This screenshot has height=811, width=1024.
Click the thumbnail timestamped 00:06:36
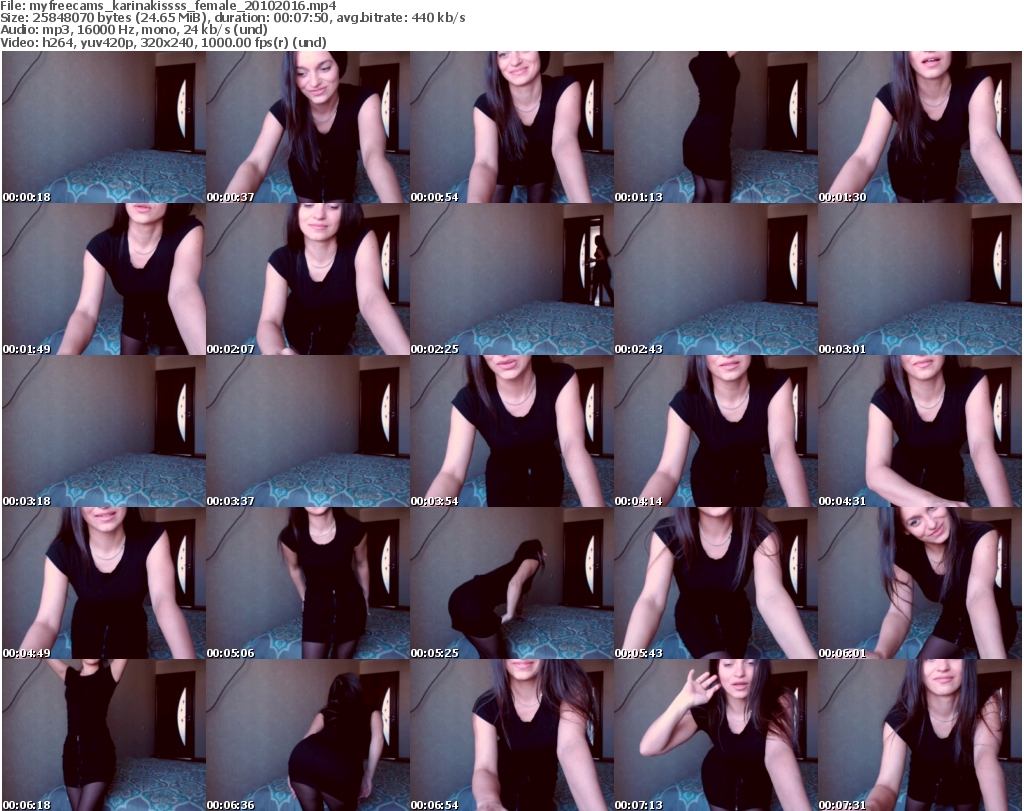pos(308,735)
